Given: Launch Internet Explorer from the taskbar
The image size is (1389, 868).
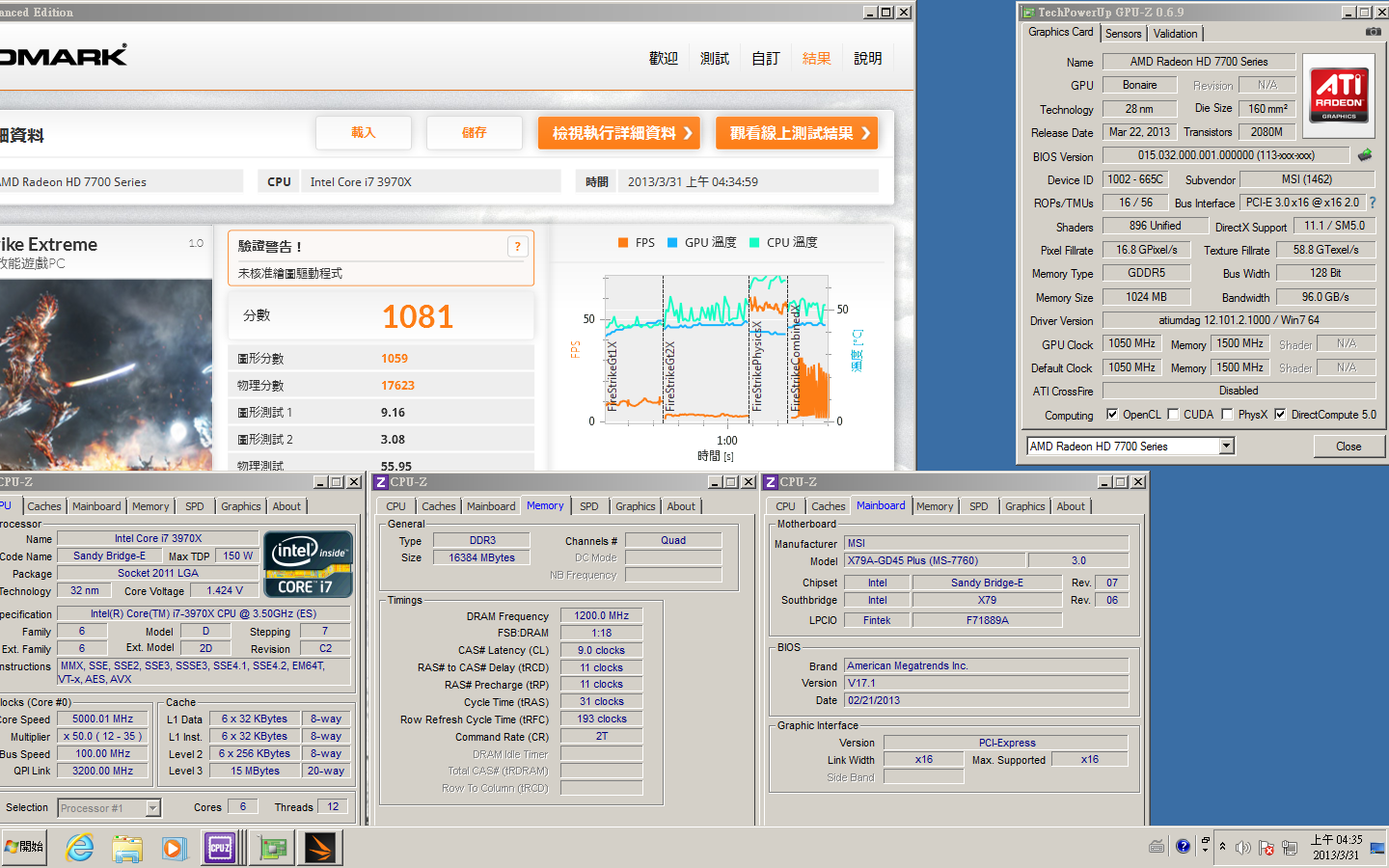Looking at the screenshot, I should [x=79, y=848].
